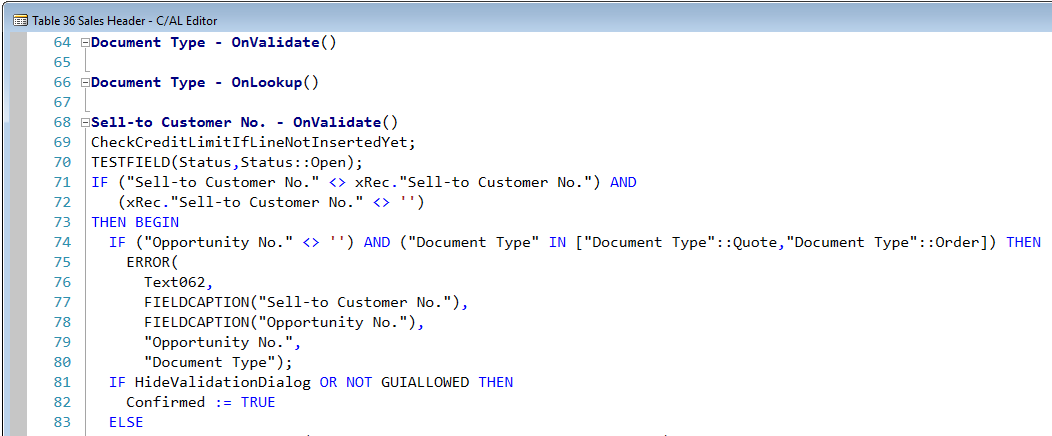The width and height of the screenshot is (1052, 436).
Task: Collapse the Sell-to Customer No. OnValidate trigger
Action: (x=85, y=123)
